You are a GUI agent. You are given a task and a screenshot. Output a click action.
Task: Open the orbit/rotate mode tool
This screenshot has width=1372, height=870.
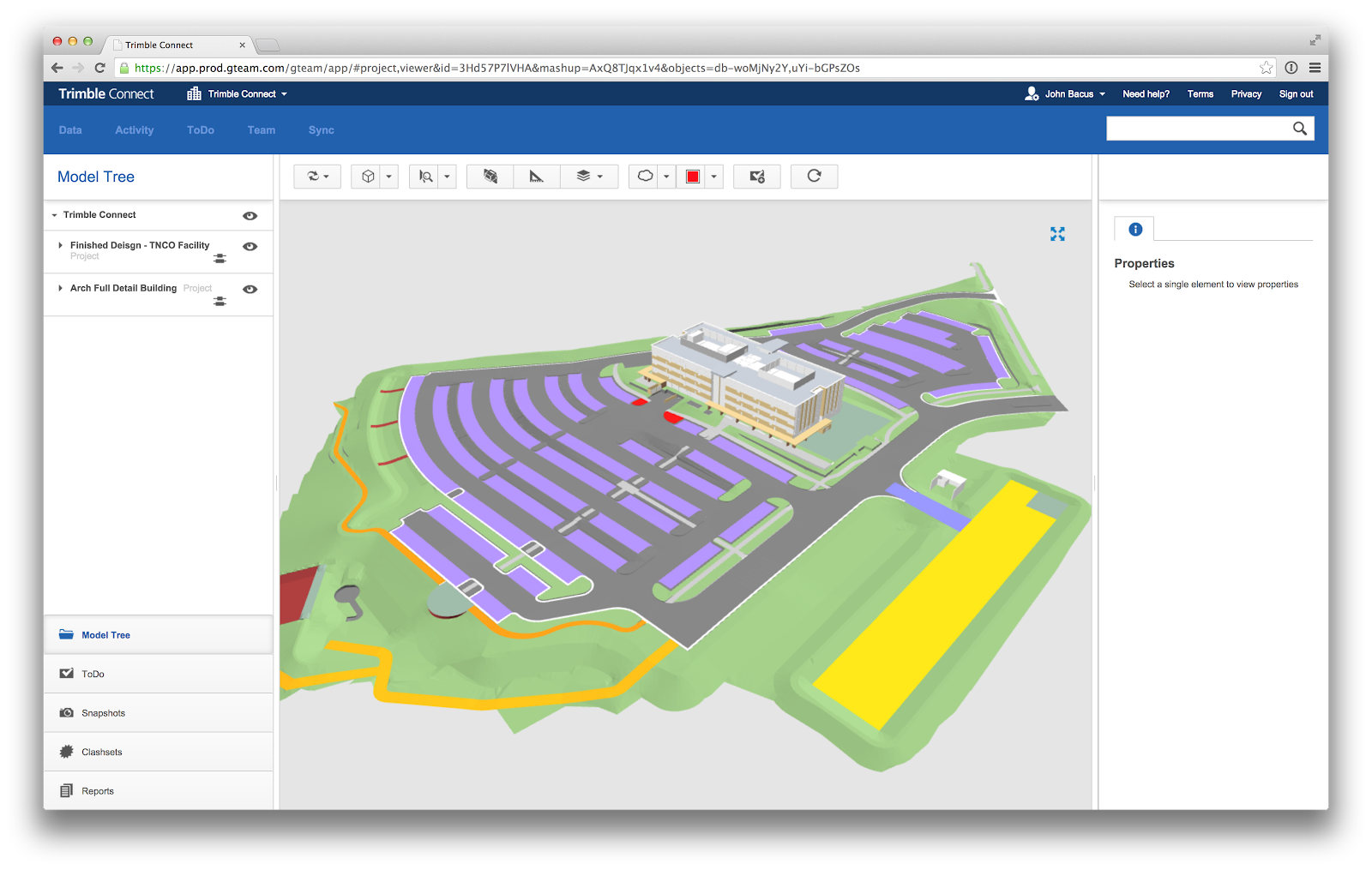317,177
